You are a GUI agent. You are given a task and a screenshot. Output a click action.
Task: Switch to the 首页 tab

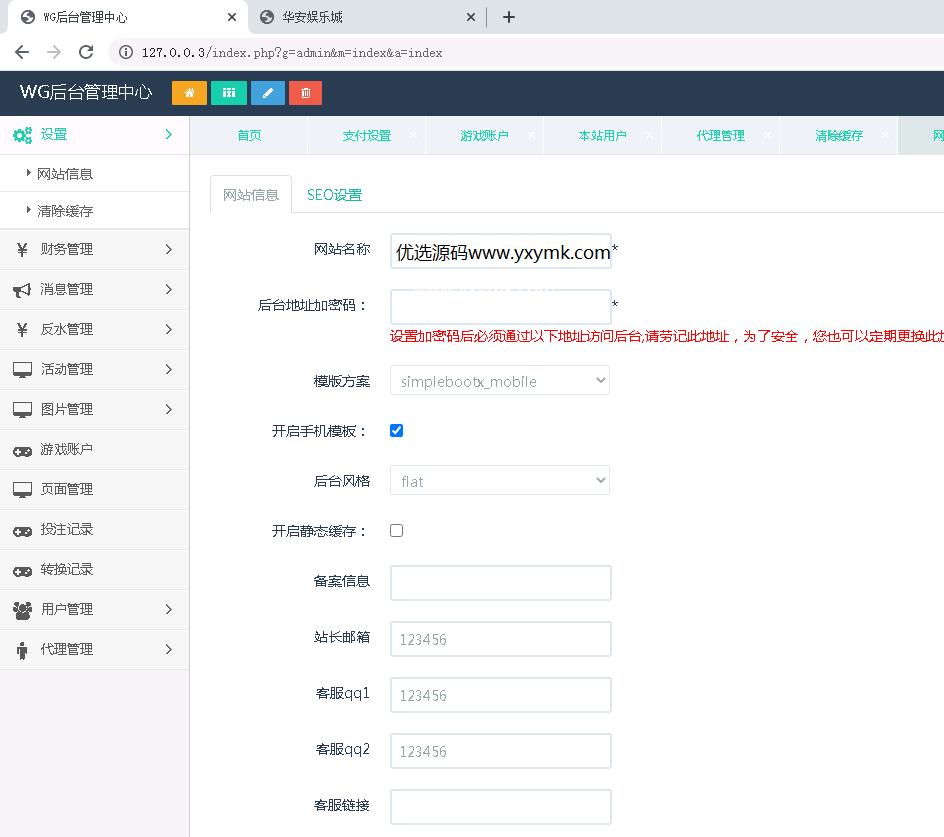pos(249,135)
